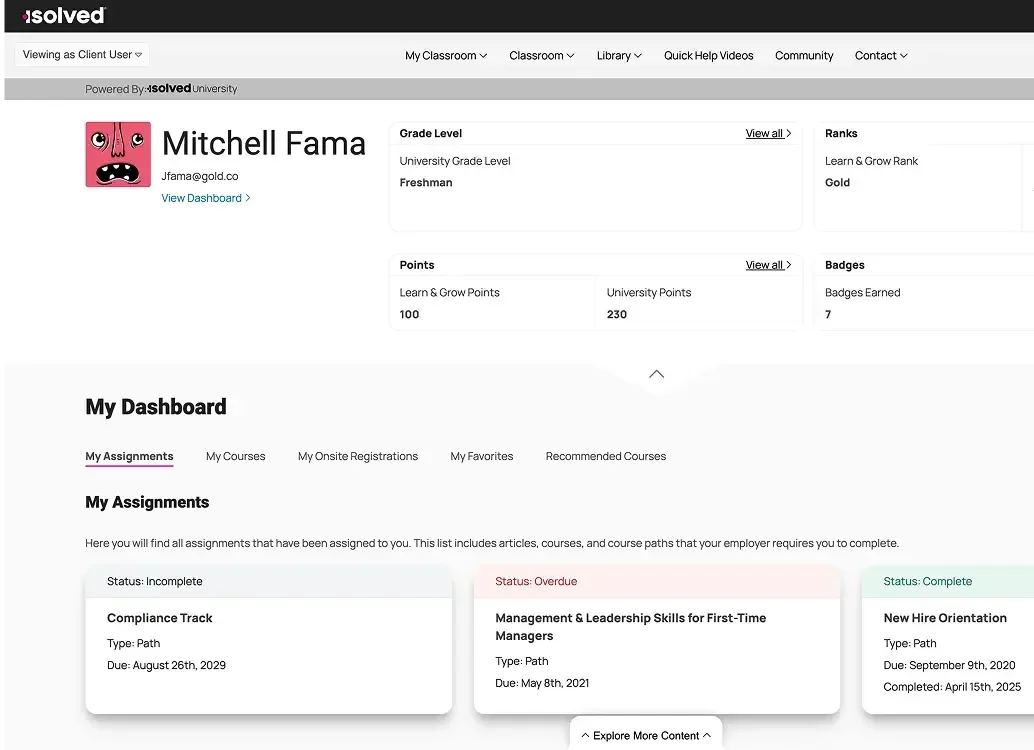Open Management & Leadership Skills assignment
This screenshot has width=1034, height=750.
click(657, 639)
